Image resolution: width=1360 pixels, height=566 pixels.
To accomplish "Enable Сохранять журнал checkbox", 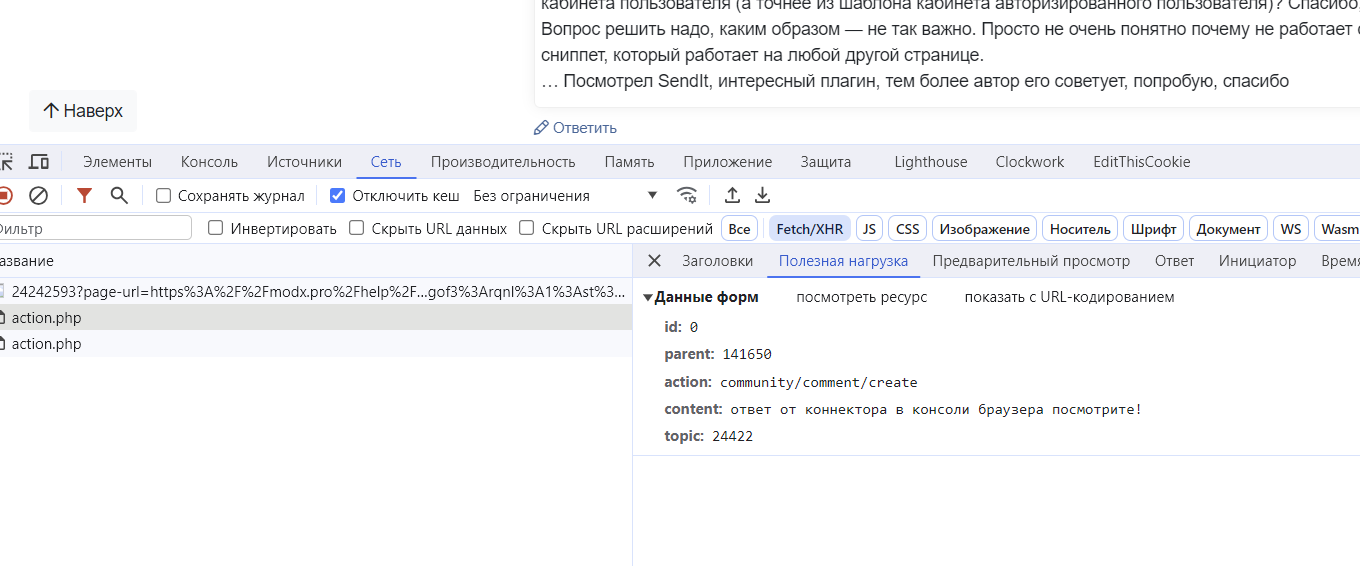I will [164, 196].
